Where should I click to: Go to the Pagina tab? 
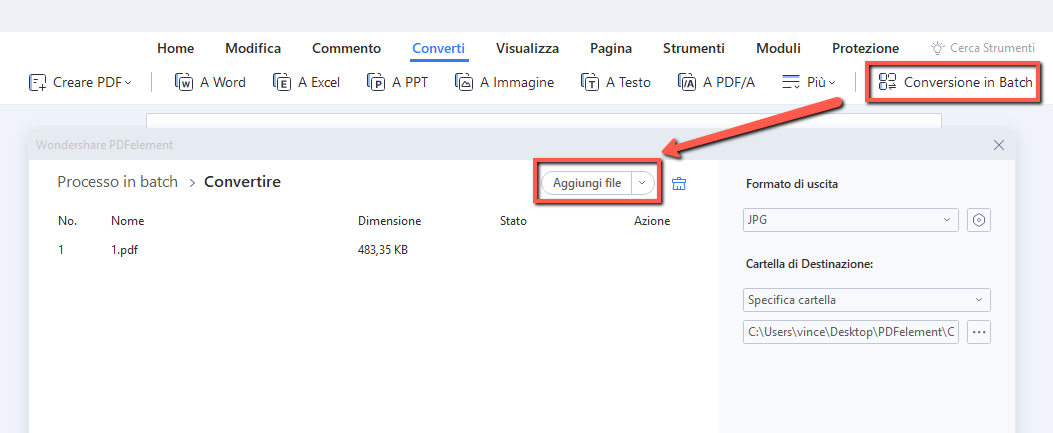click(611, 48)
